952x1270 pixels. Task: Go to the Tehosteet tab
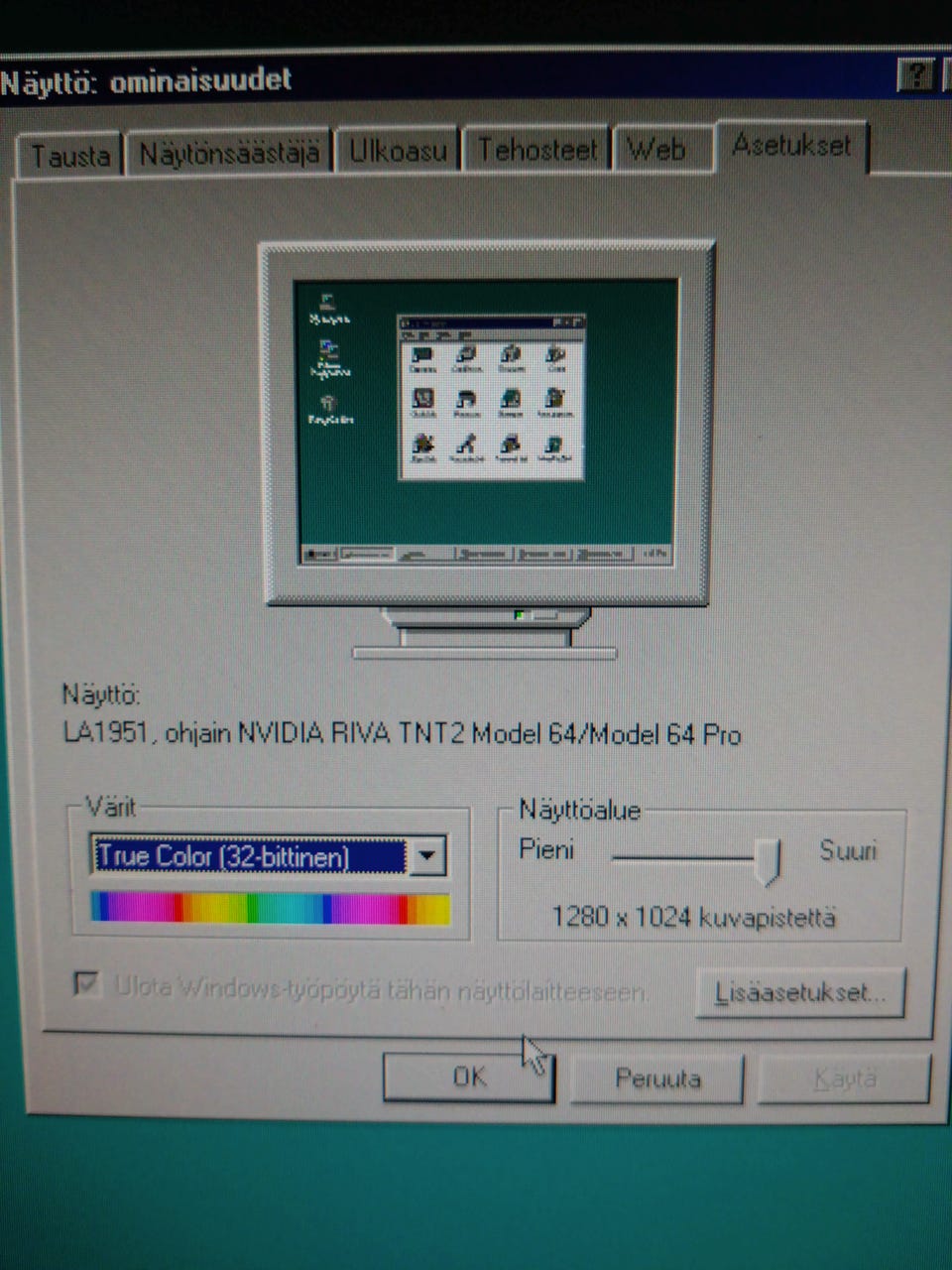click(538, 150)
